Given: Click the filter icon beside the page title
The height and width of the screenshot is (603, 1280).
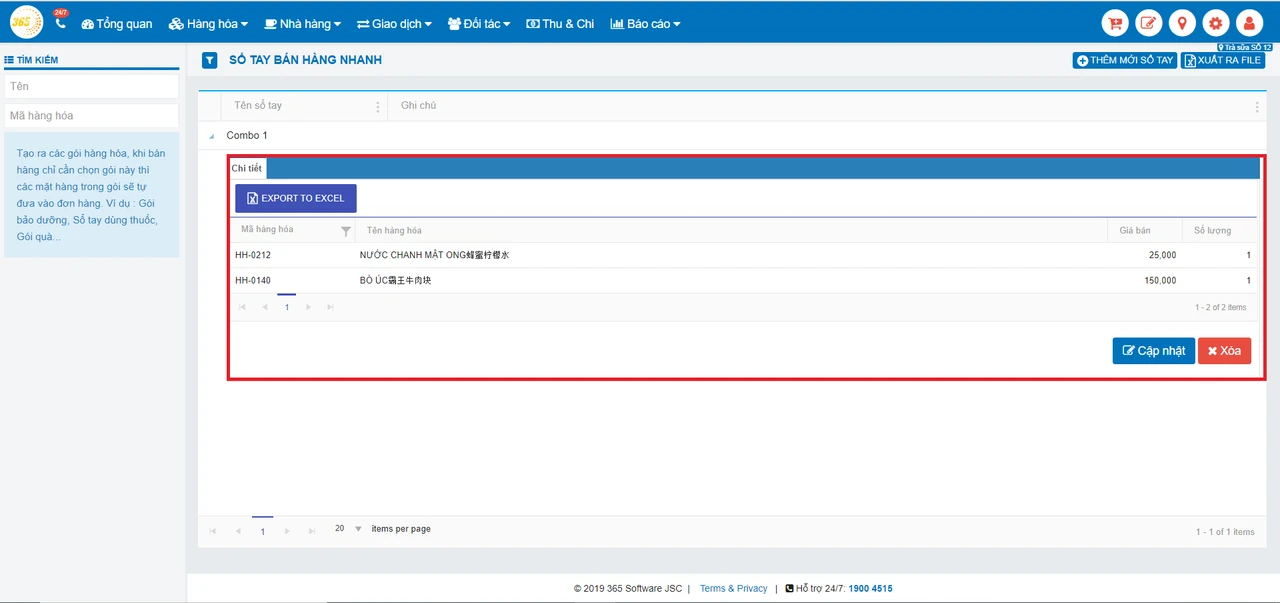Looking at the screenshot, I should coord(210,60).
